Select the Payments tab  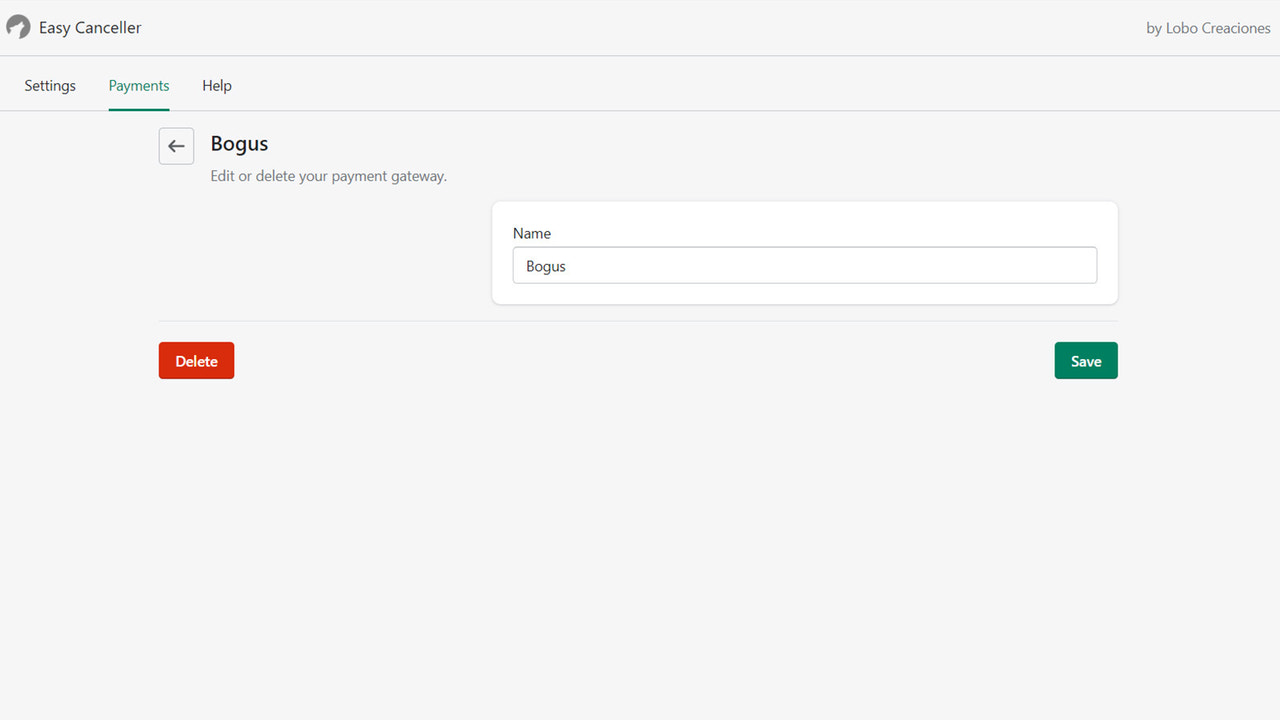[x=138, y=85]
